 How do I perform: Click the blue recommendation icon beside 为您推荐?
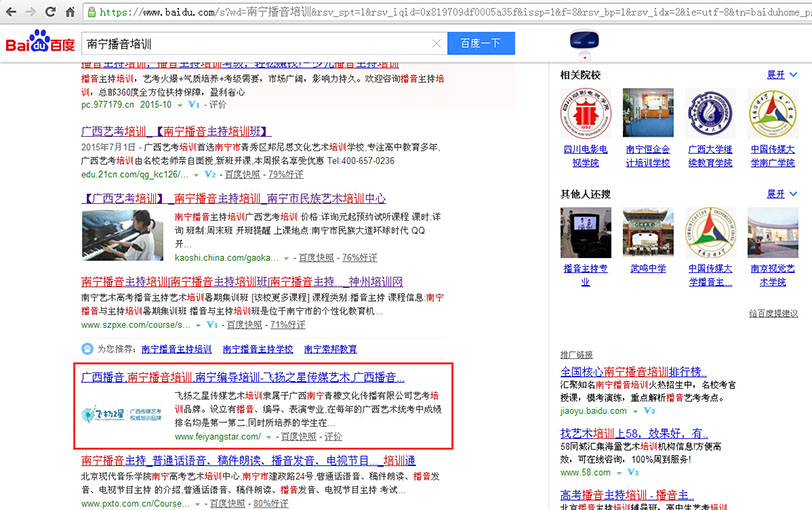(x=88, y=349)
